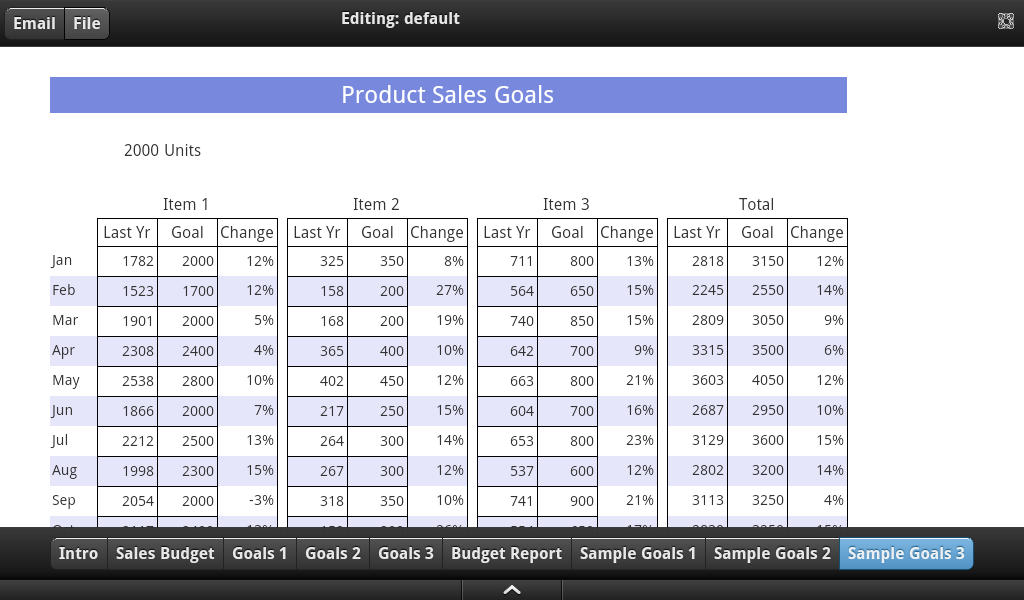Switch to the Goals 2 sheet
Screen dimensions: 1024x600
[x=332, y=553]
